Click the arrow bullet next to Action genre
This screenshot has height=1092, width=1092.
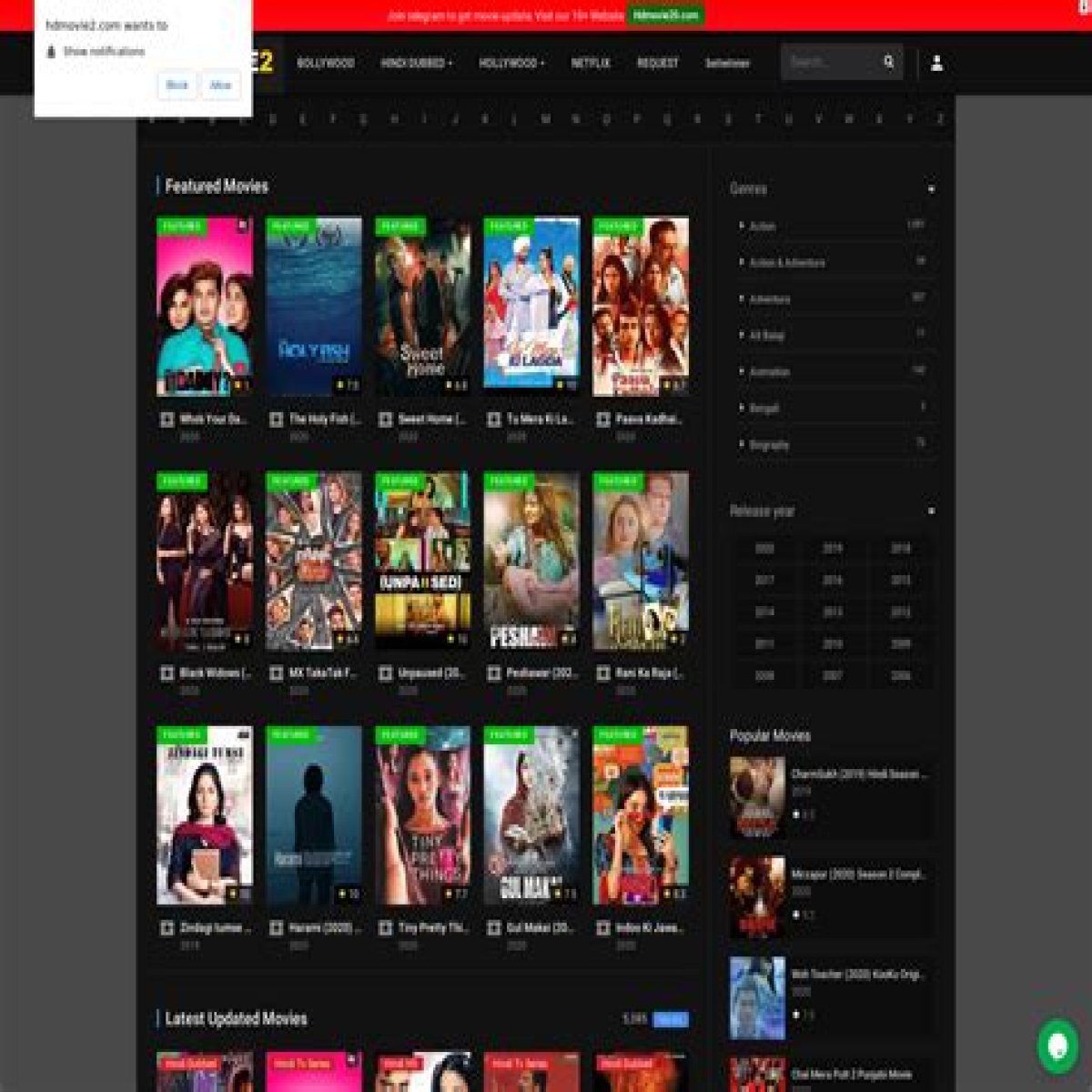tap(742, 226)
